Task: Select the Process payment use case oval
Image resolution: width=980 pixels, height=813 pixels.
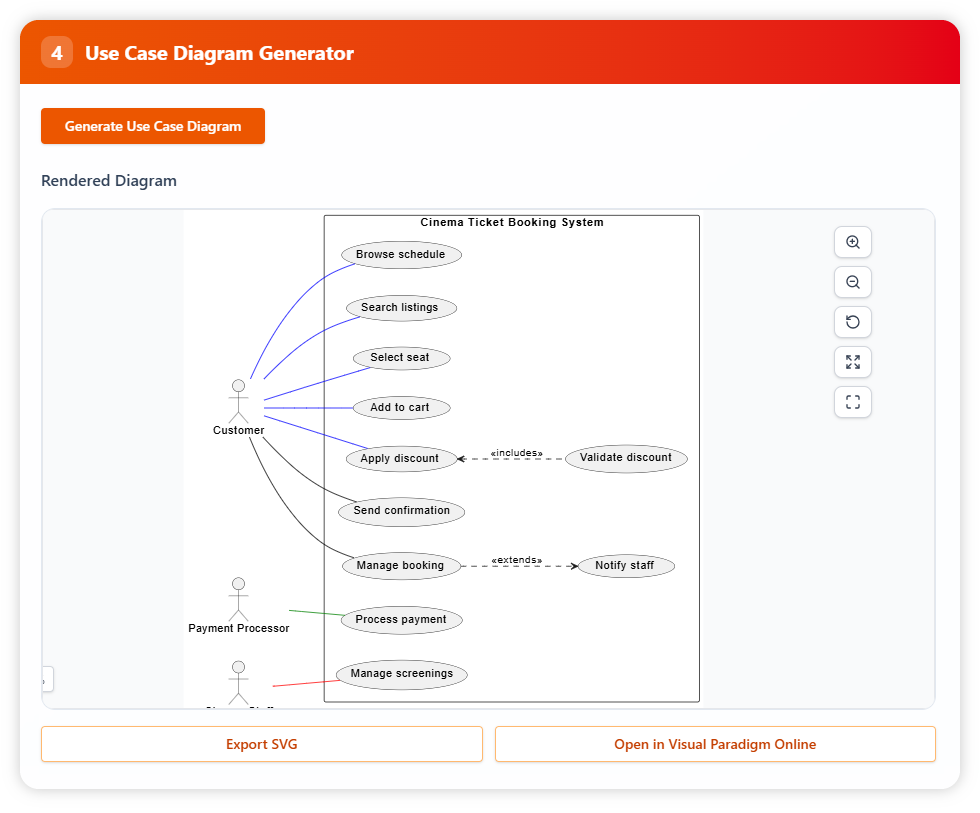Action: pyautogui.click(x=401, y=620)
